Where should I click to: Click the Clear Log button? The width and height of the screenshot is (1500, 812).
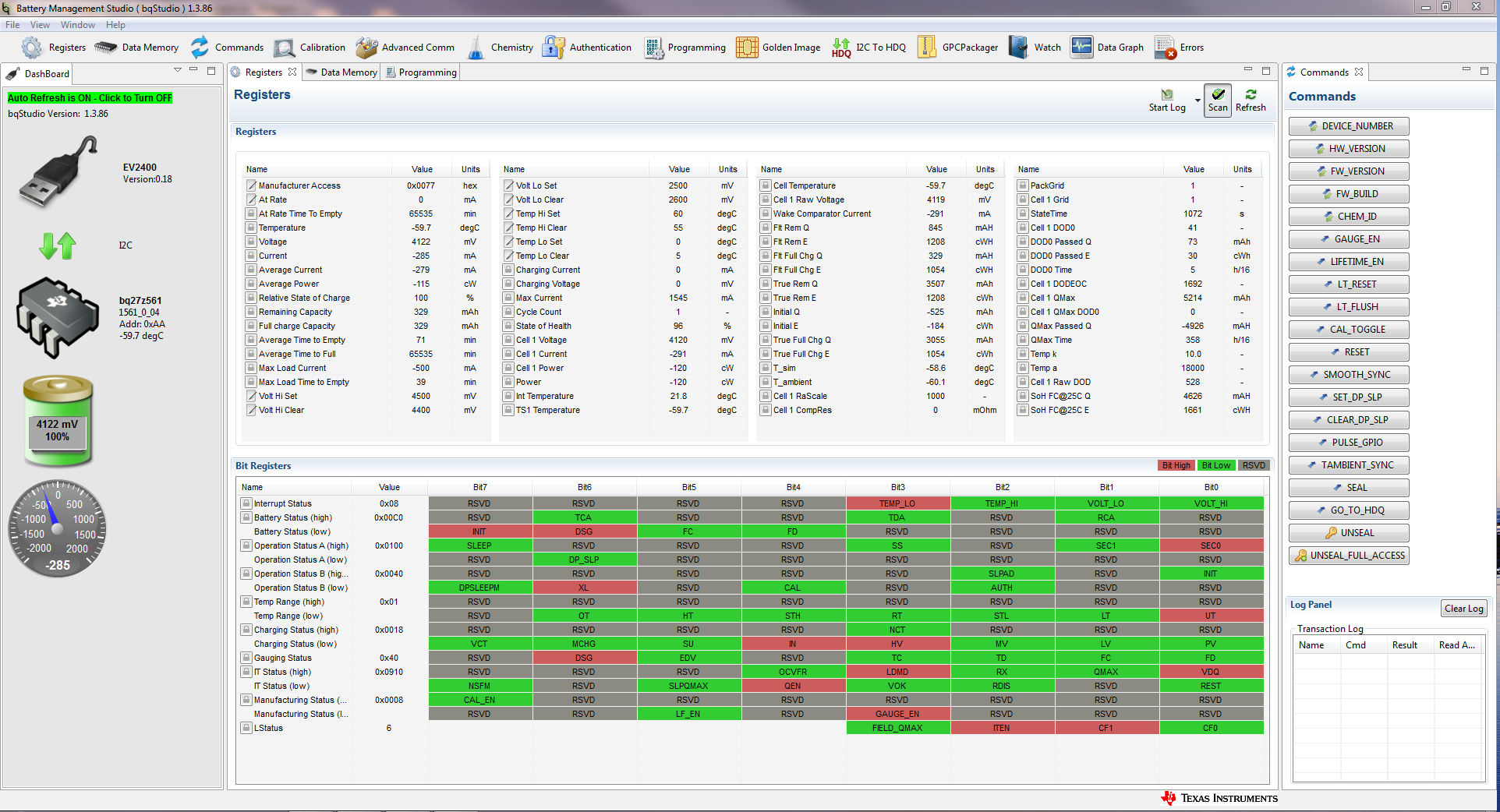[x=1463, y=609]
